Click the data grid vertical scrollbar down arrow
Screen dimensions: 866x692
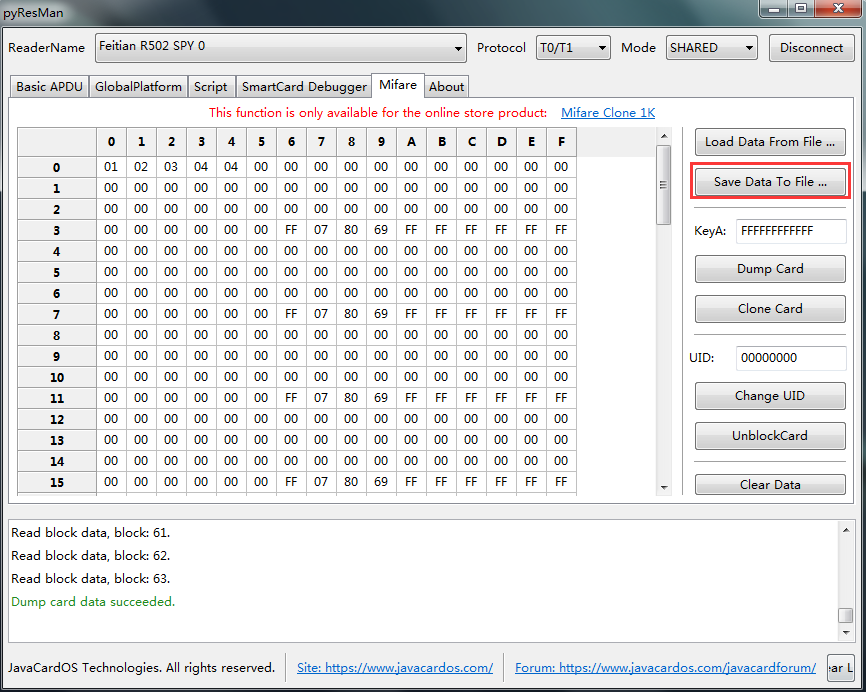[x=664, y=487]
